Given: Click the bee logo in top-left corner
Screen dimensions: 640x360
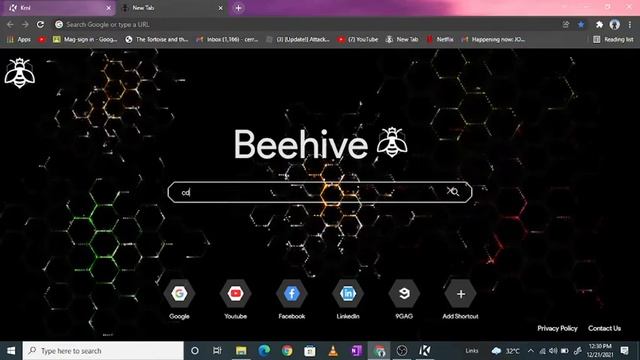Looking at the screenshot, I should click(20, 73).
